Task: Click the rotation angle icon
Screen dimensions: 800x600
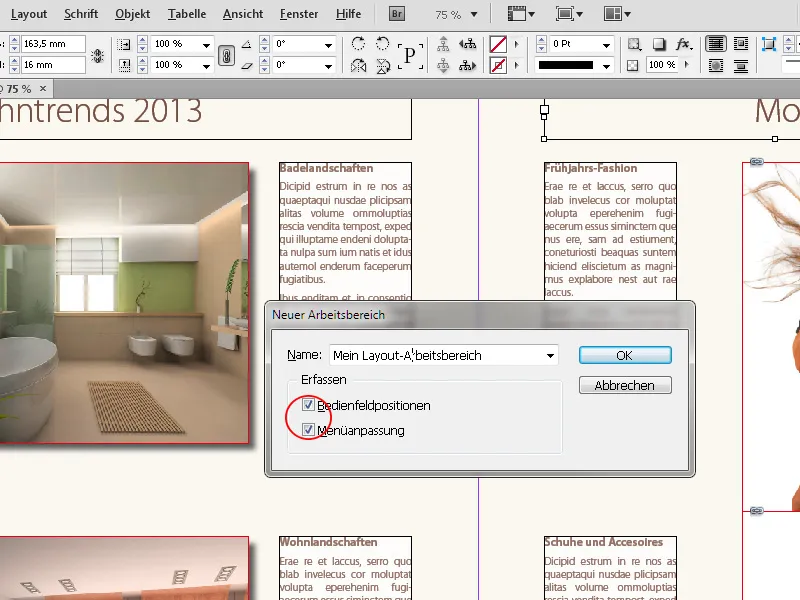Action: [246, 44]
